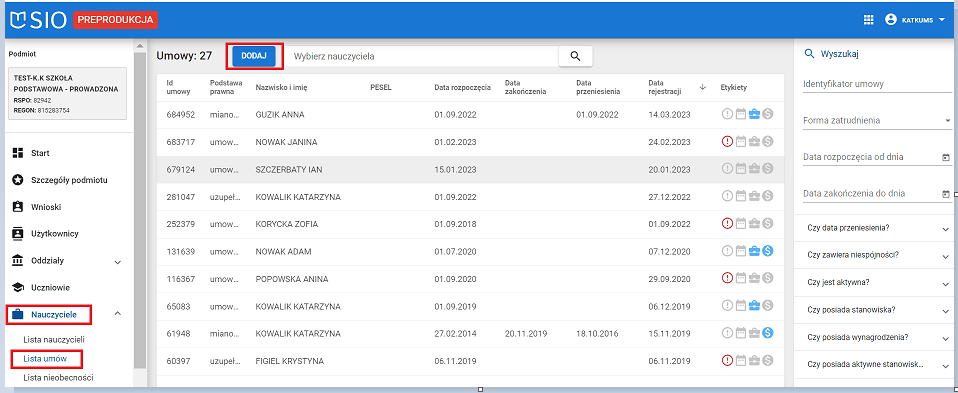
Task: Click warning icon for contract 281047
Action: 727,196
